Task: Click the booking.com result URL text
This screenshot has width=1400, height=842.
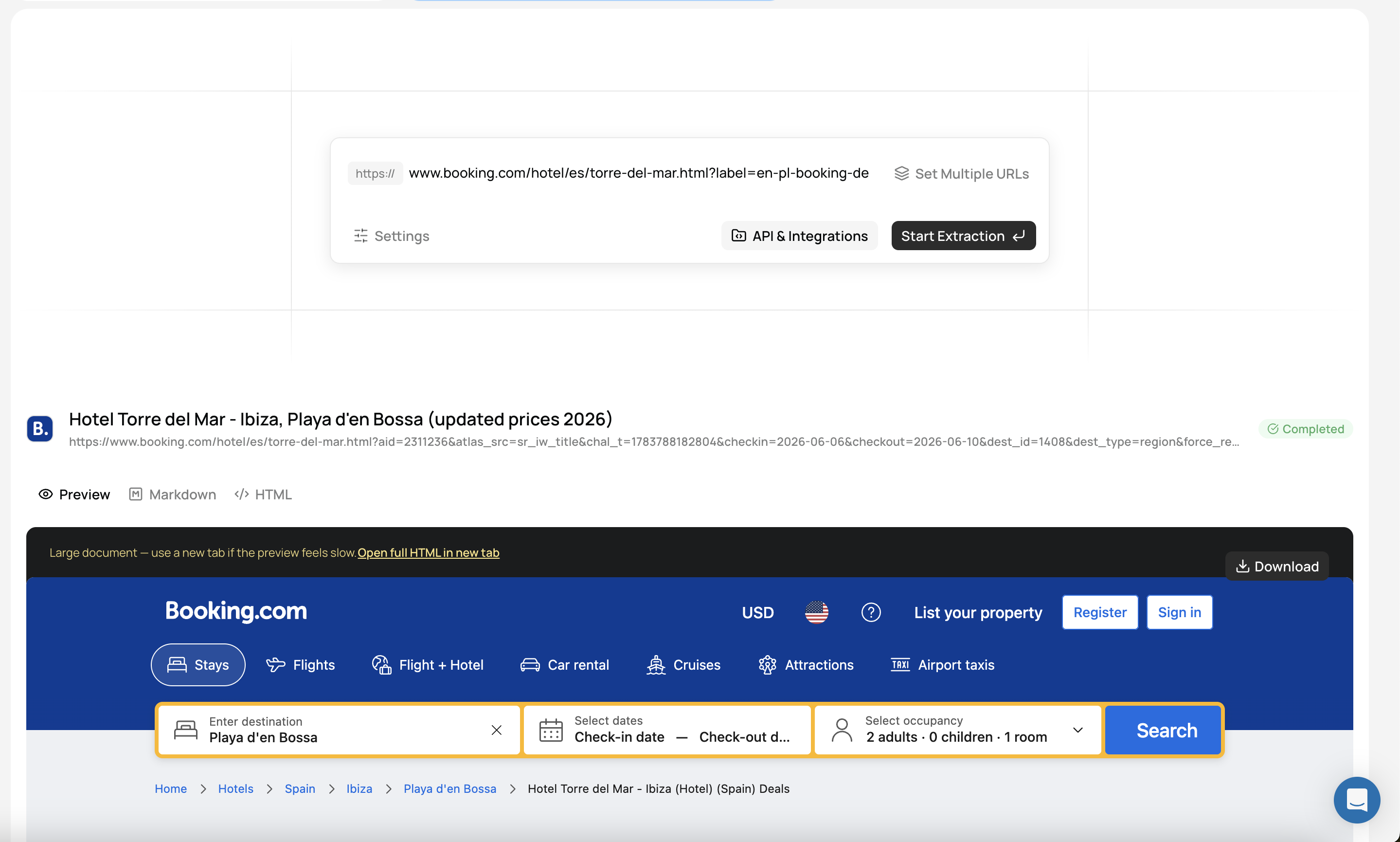Action: [x=654, y=441]
